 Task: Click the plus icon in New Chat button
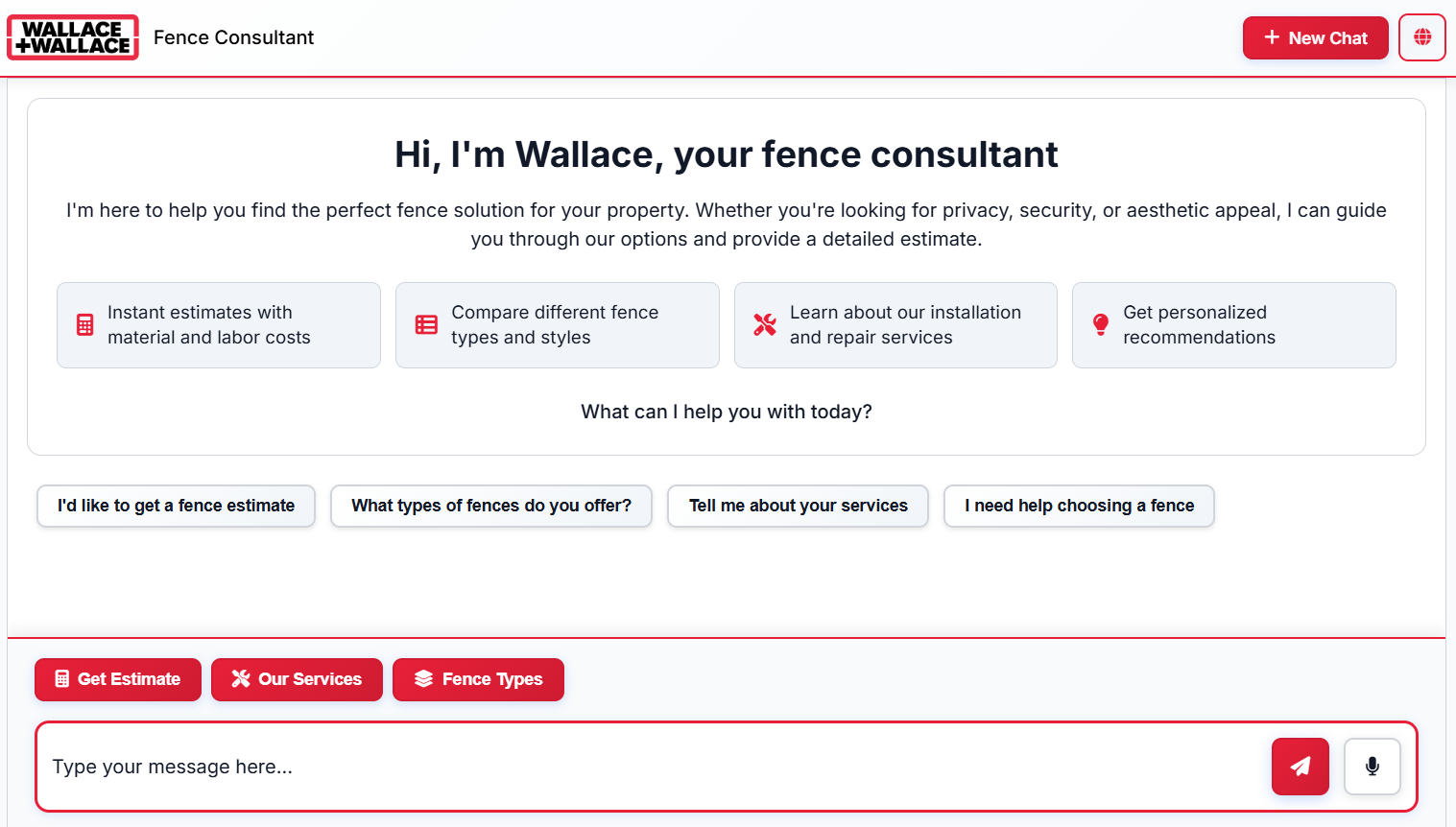(1271, 37)
